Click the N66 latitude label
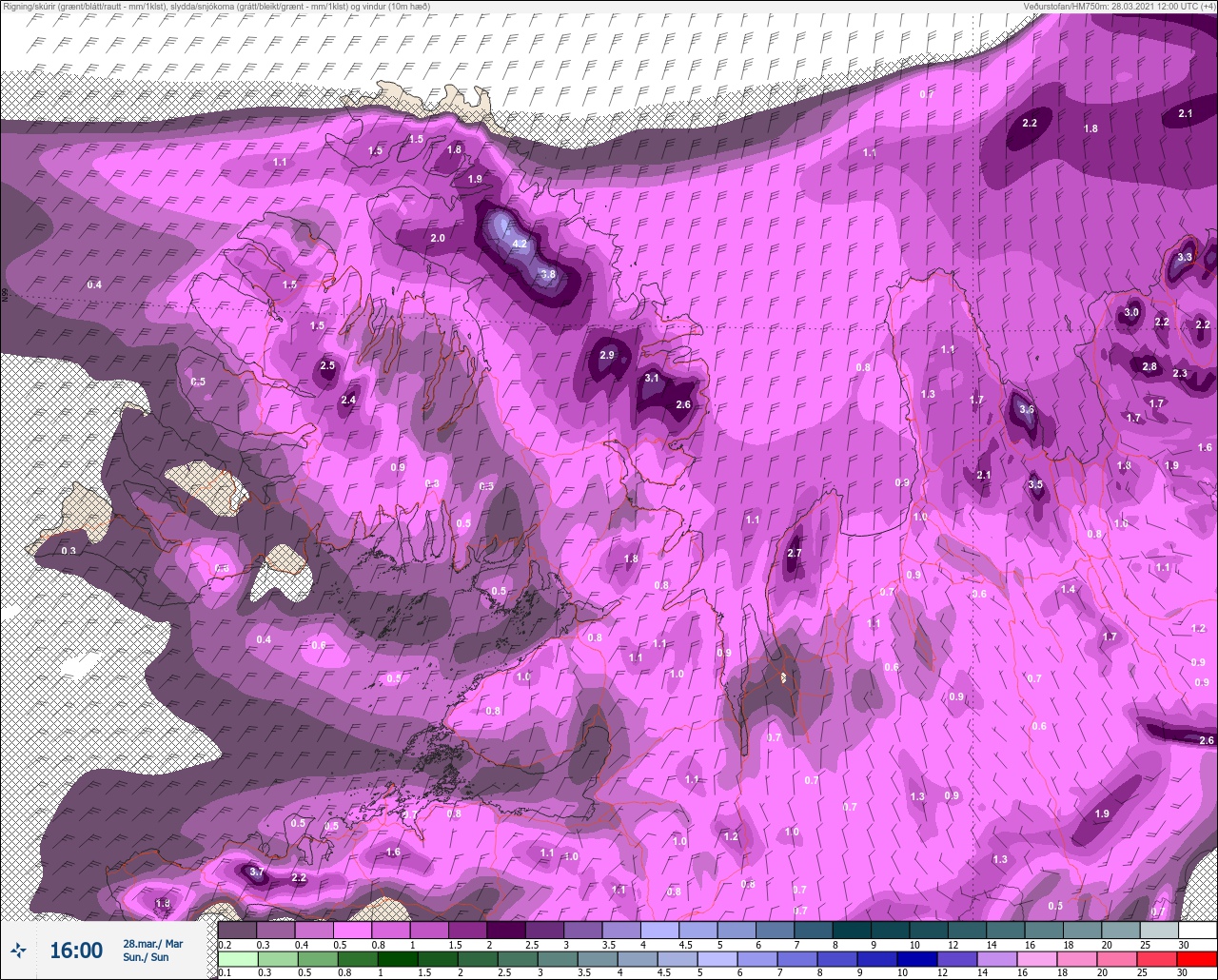 [5, 296]
